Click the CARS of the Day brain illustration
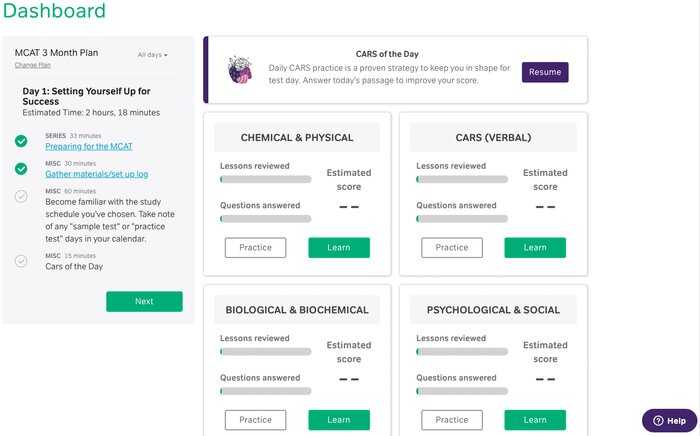 coord(240,70)
